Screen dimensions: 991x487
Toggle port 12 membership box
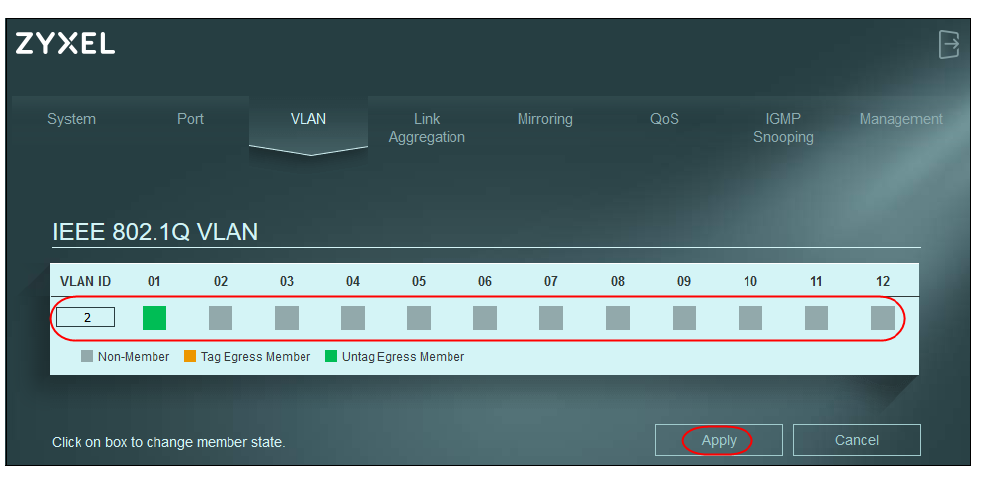click(882, 318)
